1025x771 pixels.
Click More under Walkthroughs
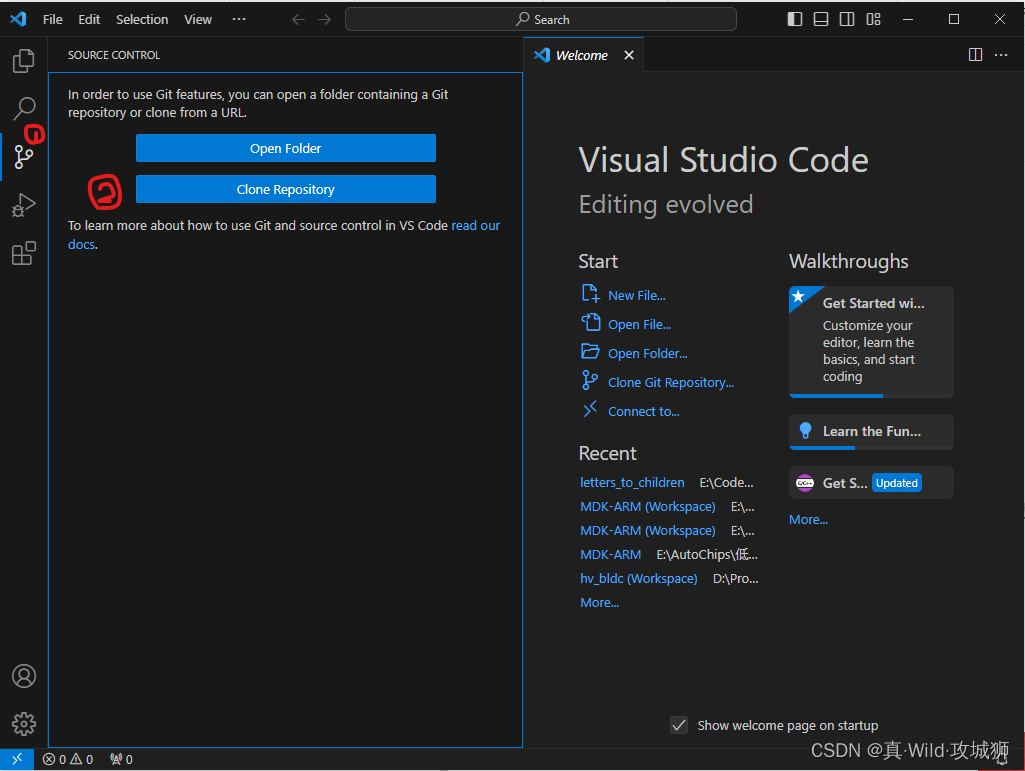click(808, 519)
